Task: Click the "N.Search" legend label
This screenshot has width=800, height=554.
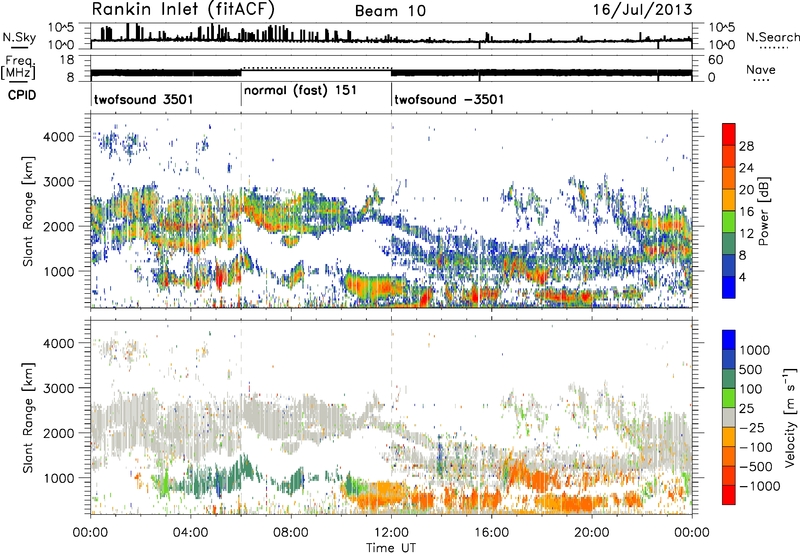Action: coord(772,37)
